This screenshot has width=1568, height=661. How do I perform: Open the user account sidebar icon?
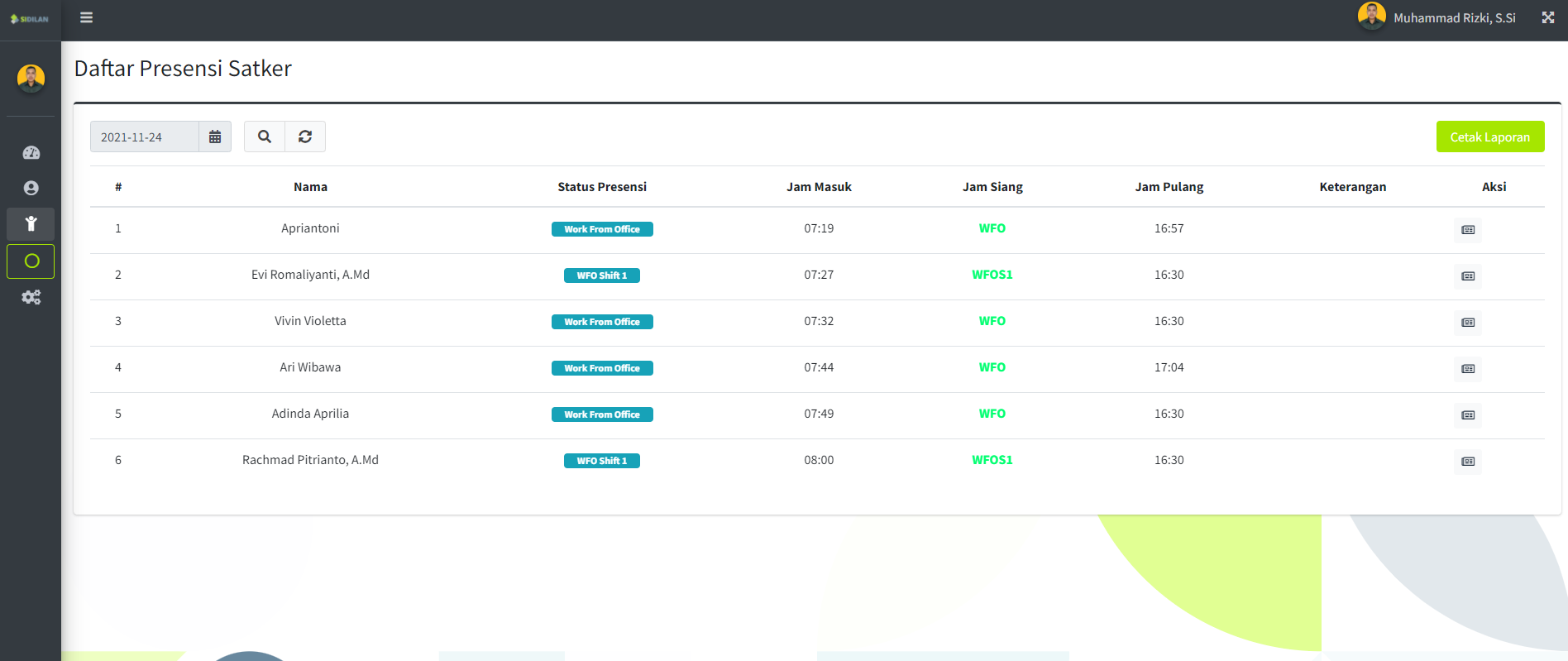tap(31, 189)
